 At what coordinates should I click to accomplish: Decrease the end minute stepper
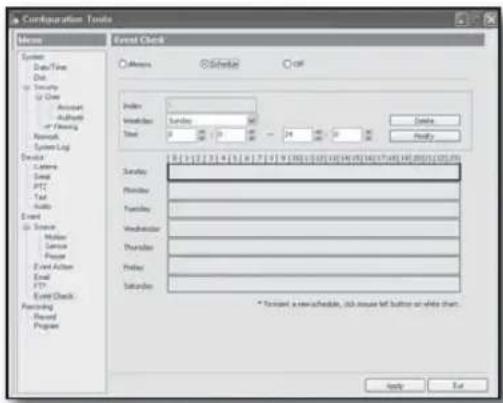click(x=368, y=138)
